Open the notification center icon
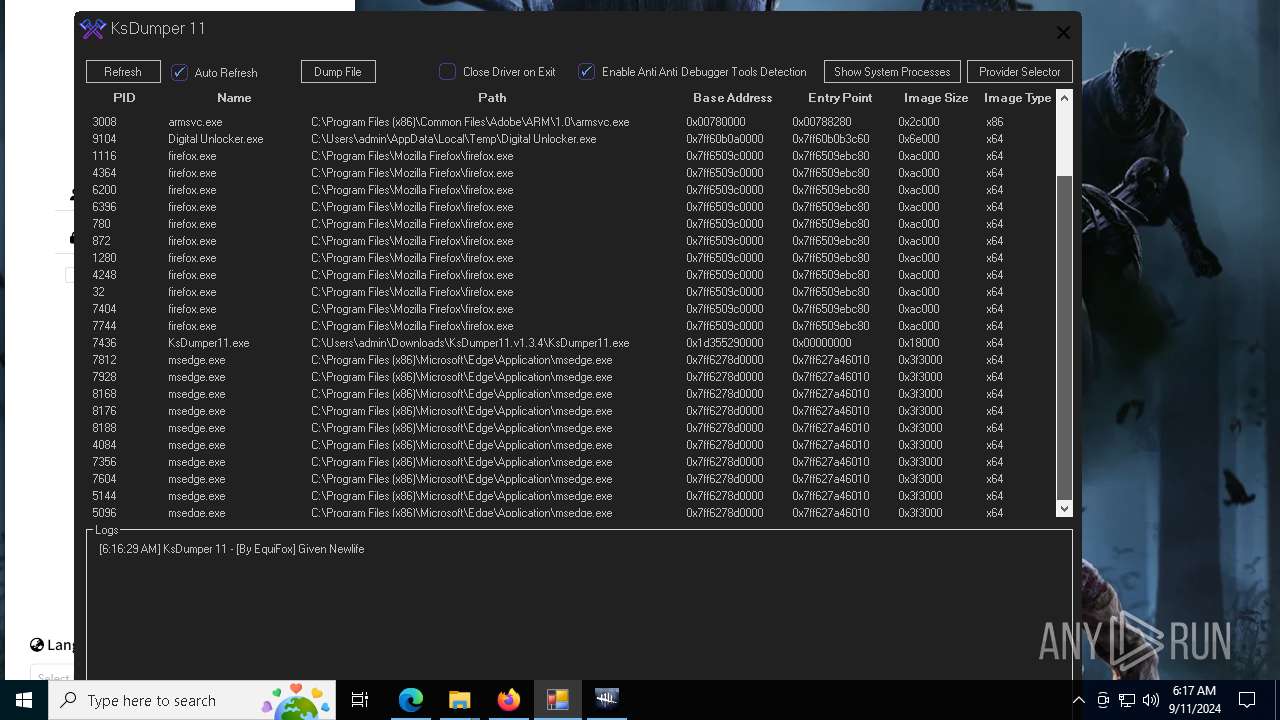Image resolution: width=1280 pixels, height=720 pixels. coord(1247,700)
